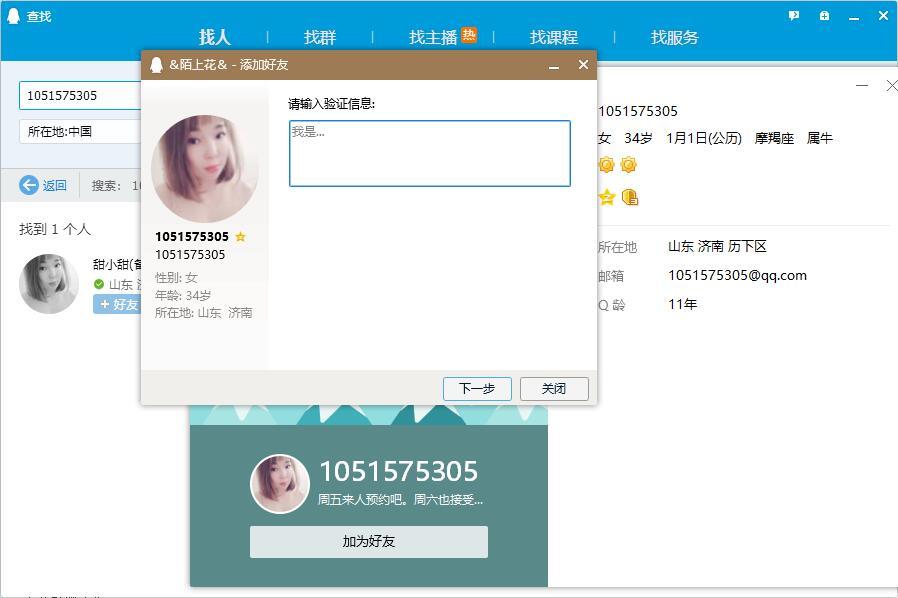898x598 pixels.
Task: Click the large profile avatar in the 添加好友 dialog
Action: pyautogui.click(x=205, y=168)
